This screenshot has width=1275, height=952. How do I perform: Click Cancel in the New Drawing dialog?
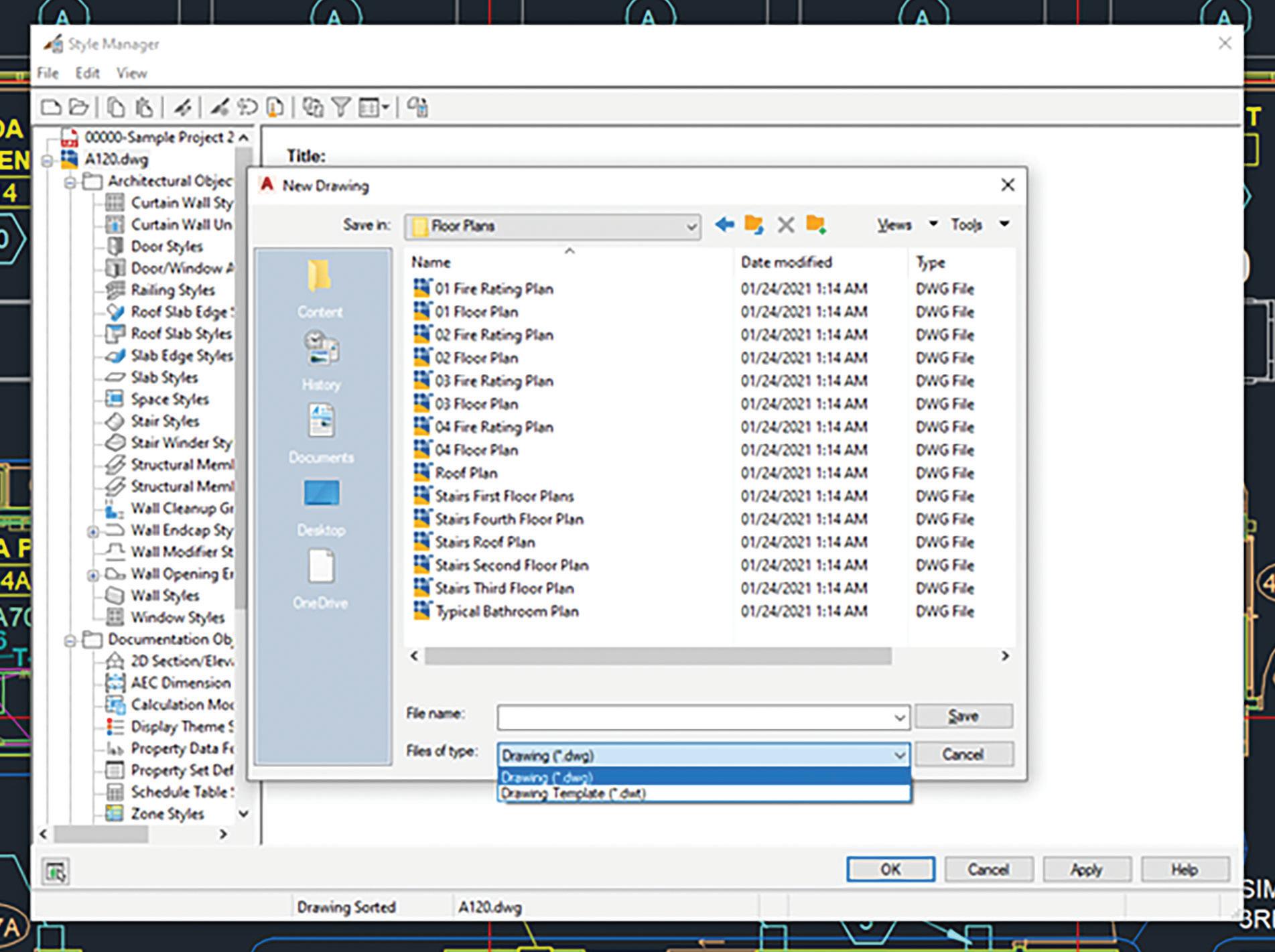pyautogui.click(x=963, y=754)
